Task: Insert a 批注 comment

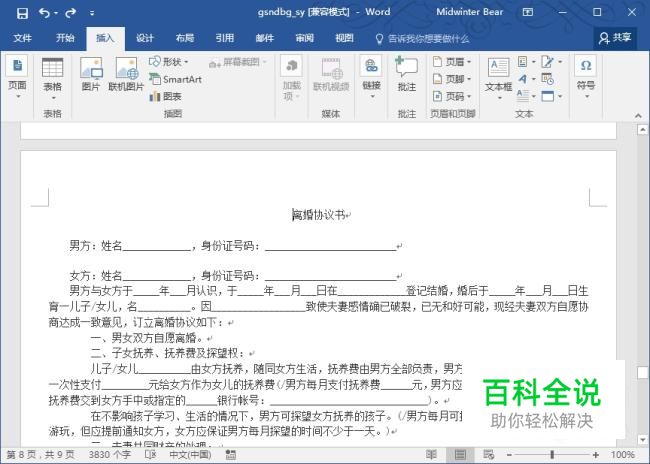Action: (407, 75)
